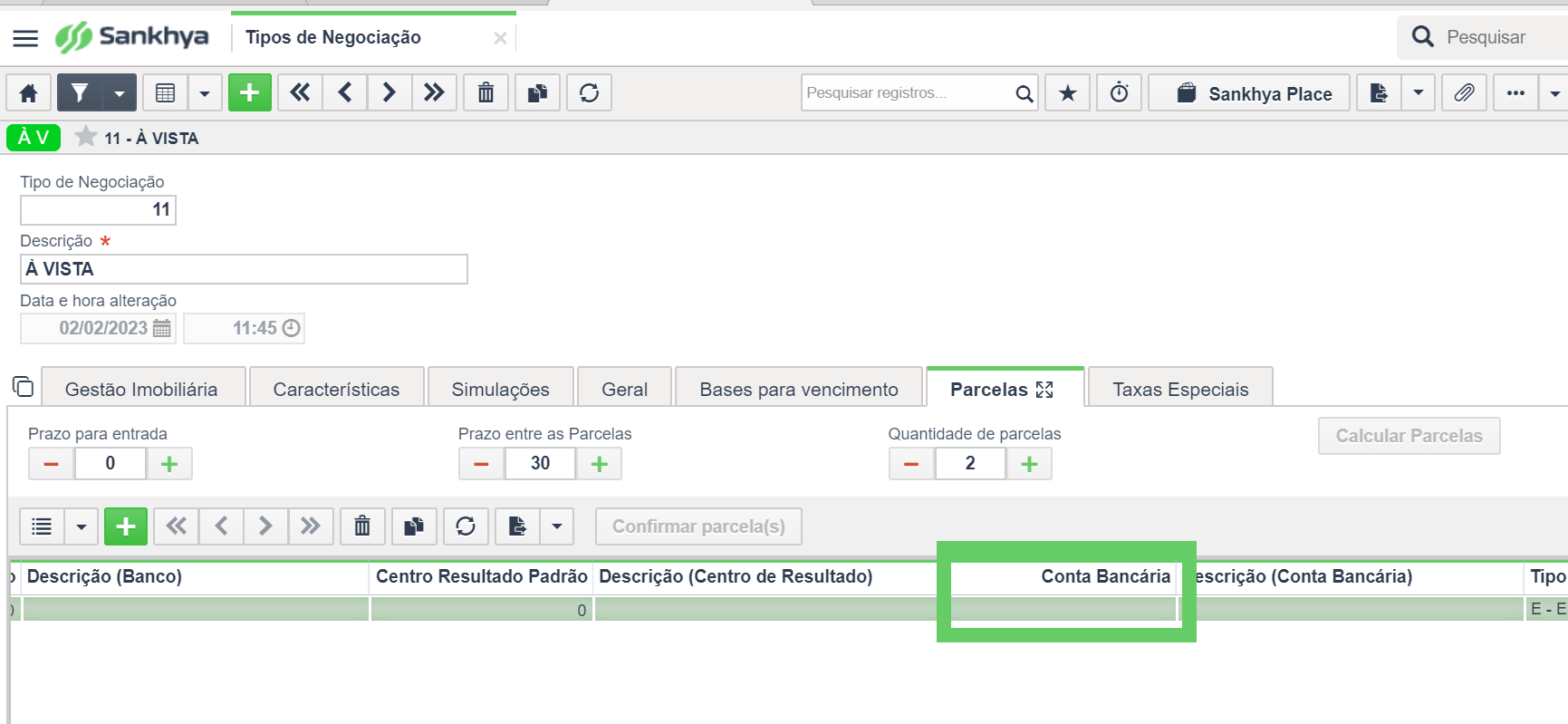The width and height of the screenshot is (1568, 724).
Task: Click the Tipo de Negociação number field
Action: coord(98,210)
